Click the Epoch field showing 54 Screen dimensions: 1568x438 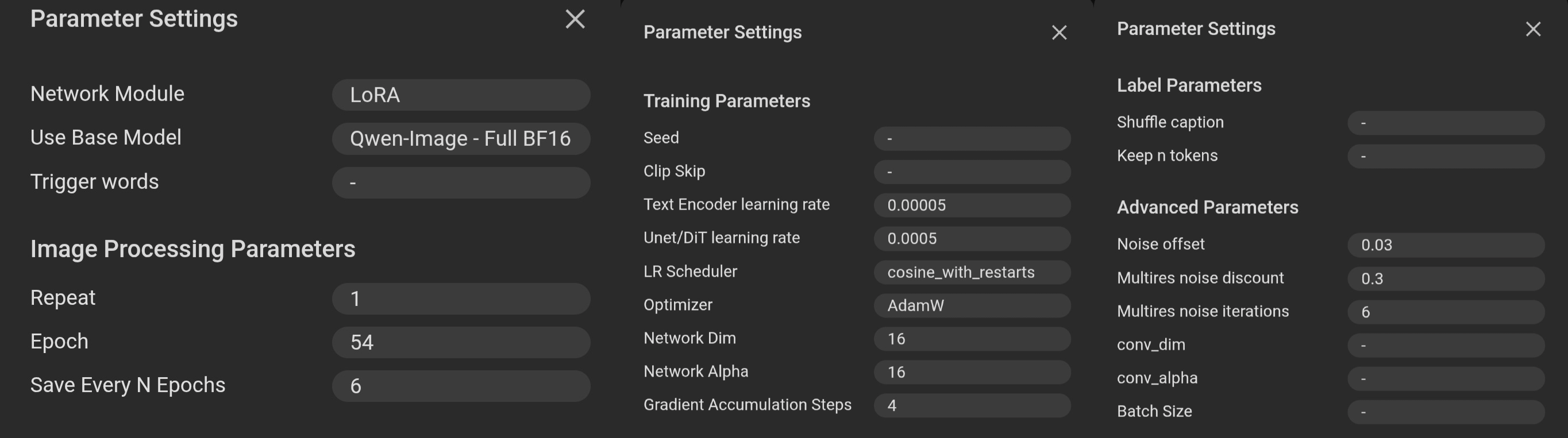pos(461,343)
